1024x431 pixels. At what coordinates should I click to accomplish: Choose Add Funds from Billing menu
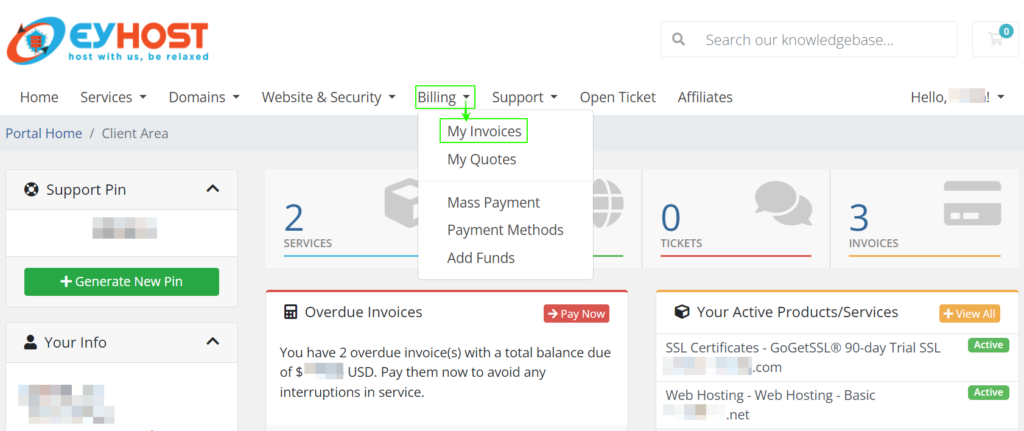[481, 258]
